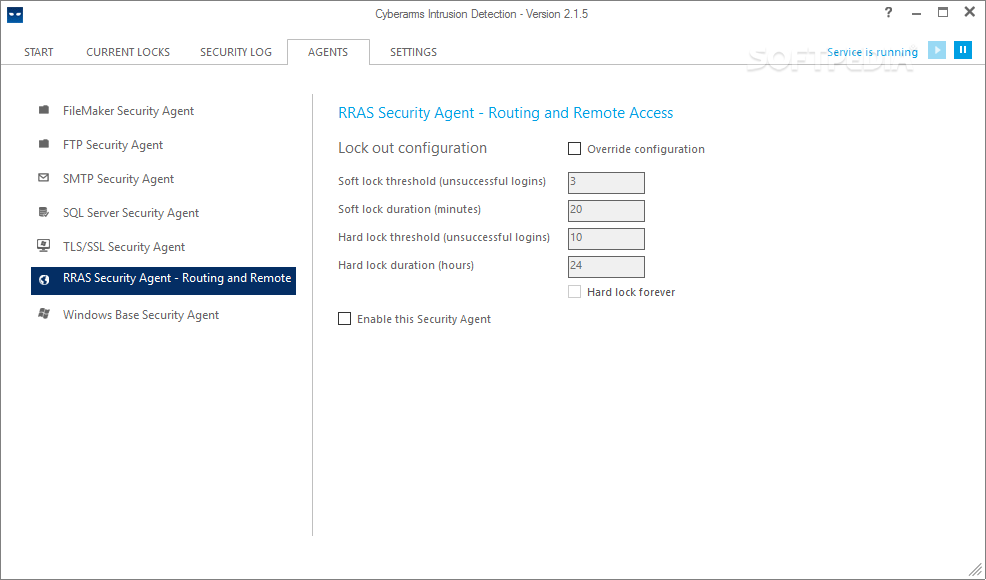Click the Soft lock threshold field

(x=606, y=182)
